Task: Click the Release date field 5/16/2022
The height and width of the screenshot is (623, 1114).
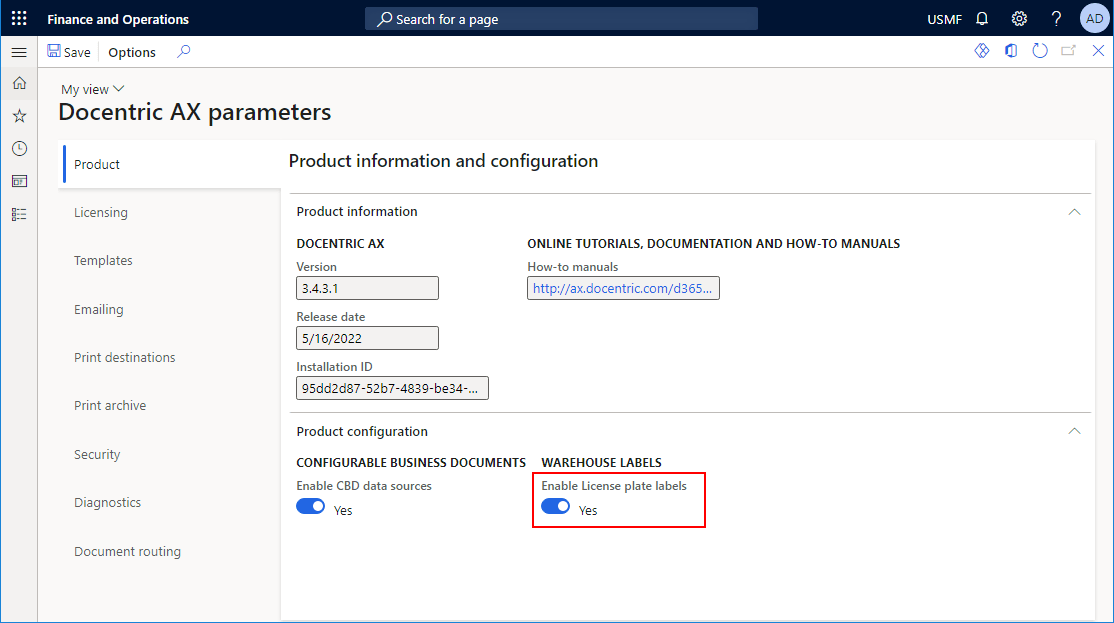Action: (367, 338)
